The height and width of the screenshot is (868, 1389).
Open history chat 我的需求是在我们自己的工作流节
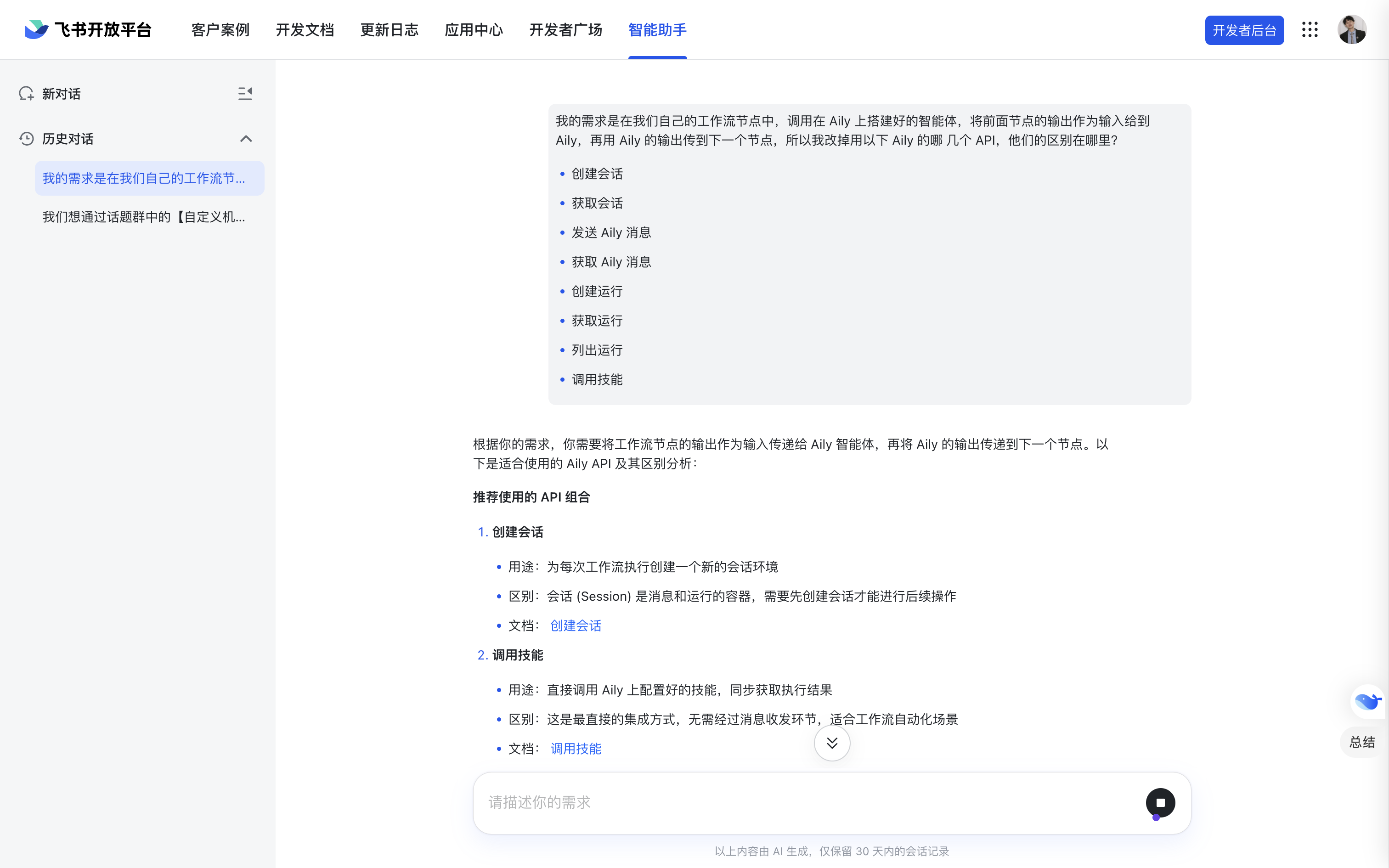149,178
